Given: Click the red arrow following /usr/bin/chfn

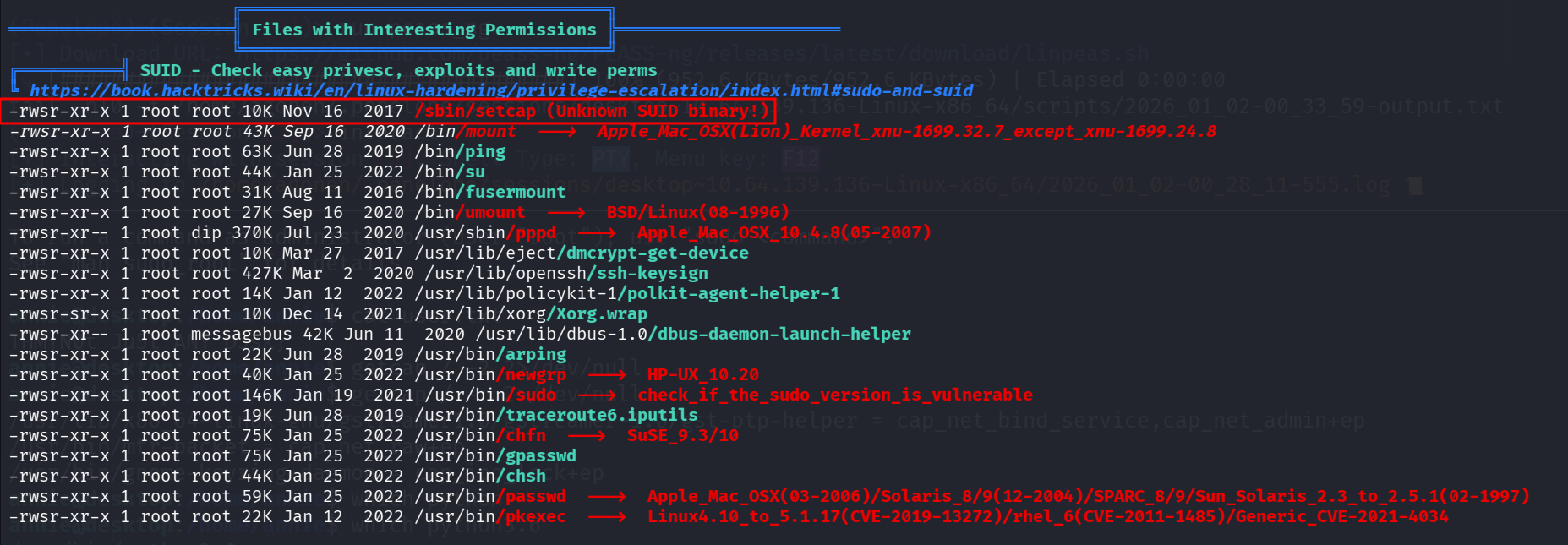Looking at the screenshot, I should pos(587,436).
